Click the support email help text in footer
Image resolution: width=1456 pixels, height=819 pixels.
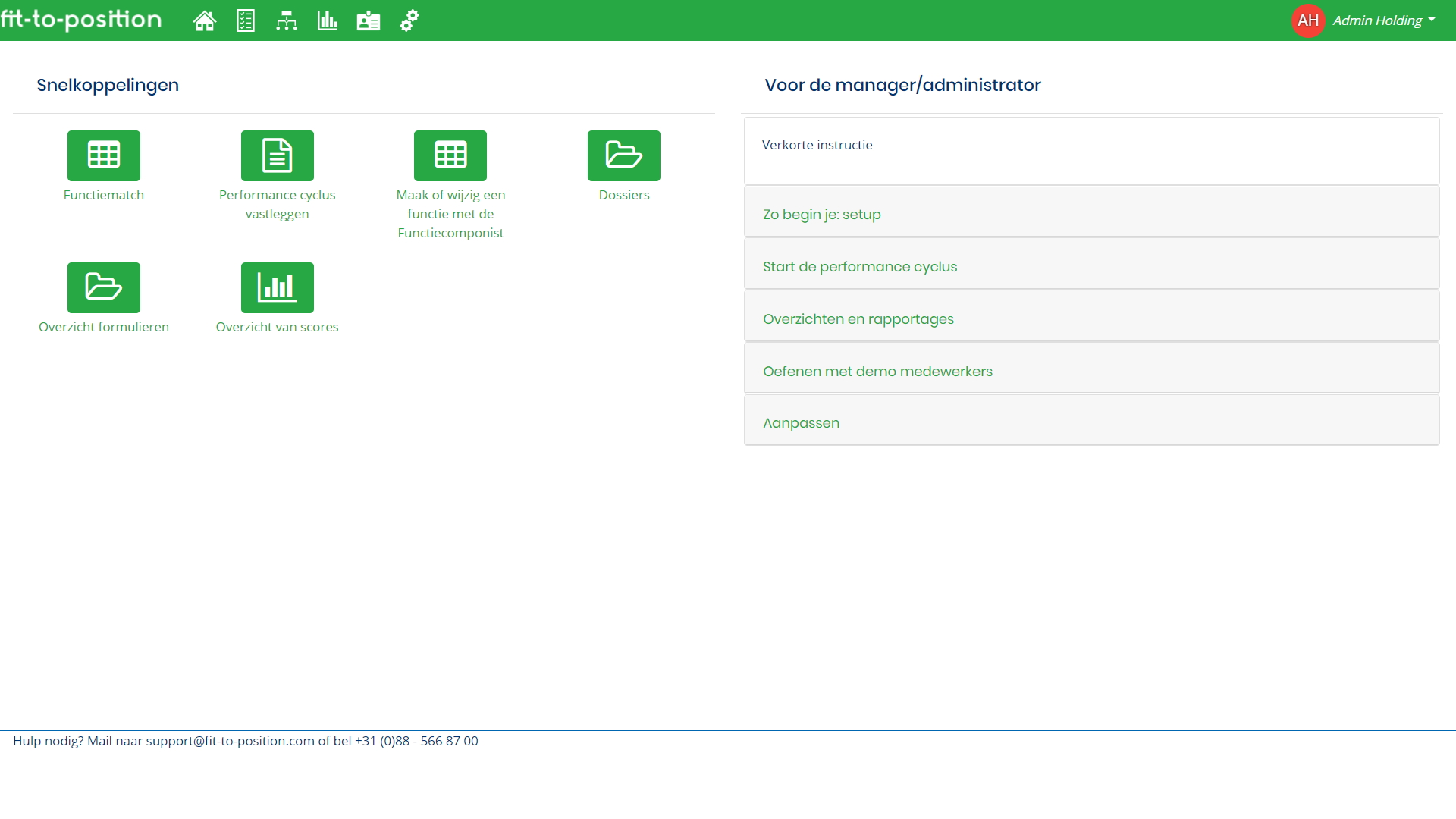tap(246, 741)
